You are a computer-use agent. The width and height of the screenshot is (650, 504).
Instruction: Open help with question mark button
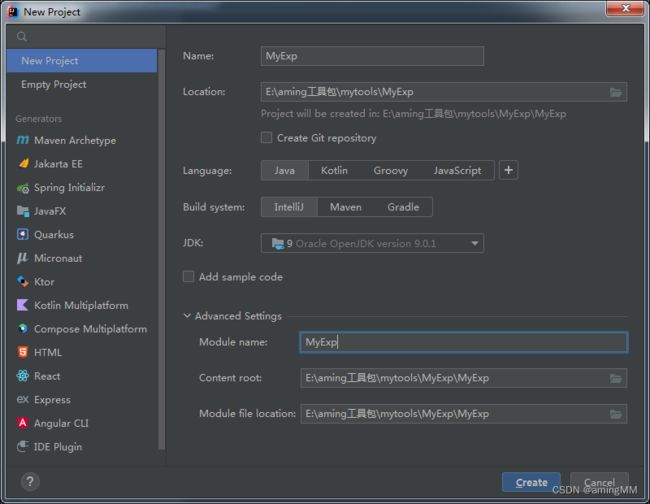point(30,482)
